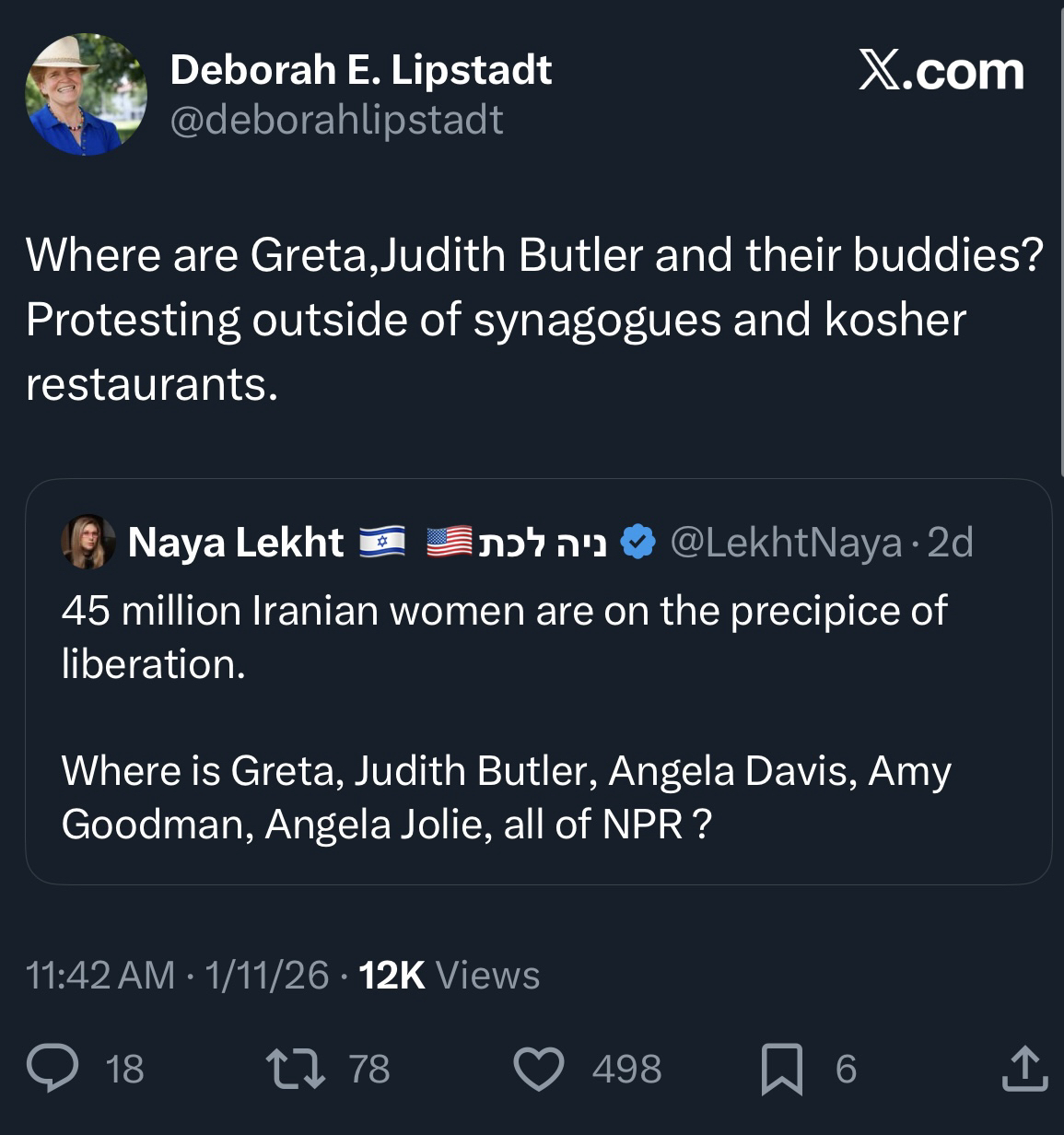Like the tweet with the heart icon
The height and width of the screenshot is (1135, 1064).
click(x=538, y=1069)
